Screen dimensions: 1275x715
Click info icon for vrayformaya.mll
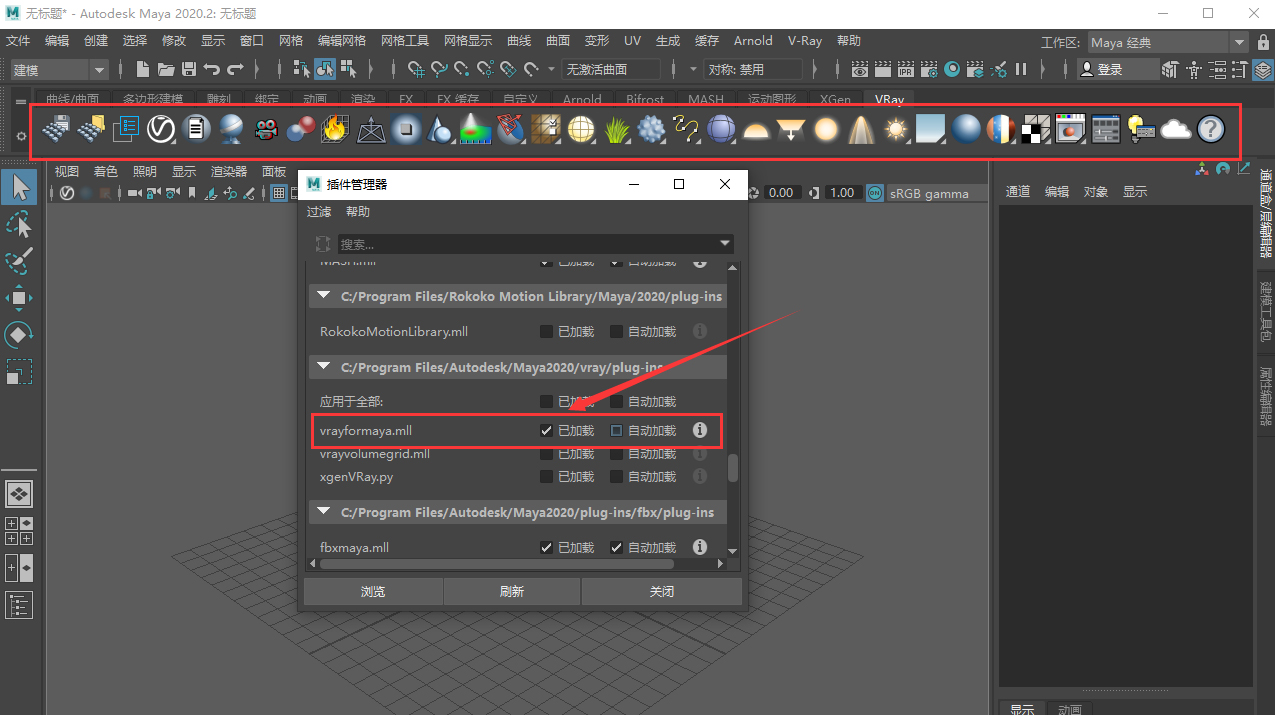click(700, 430)
